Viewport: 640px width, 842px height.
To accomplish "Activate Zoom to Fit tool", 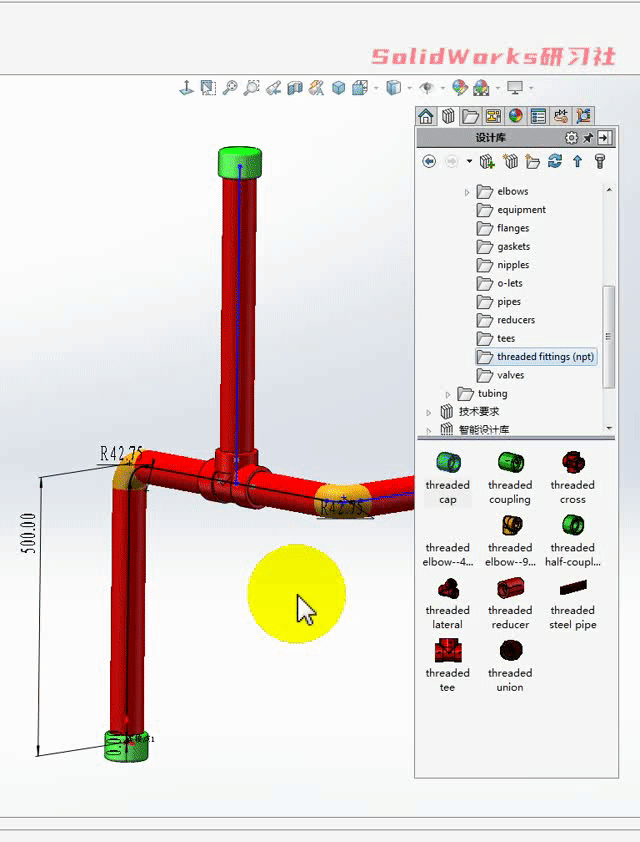I will tap(208, 88).
